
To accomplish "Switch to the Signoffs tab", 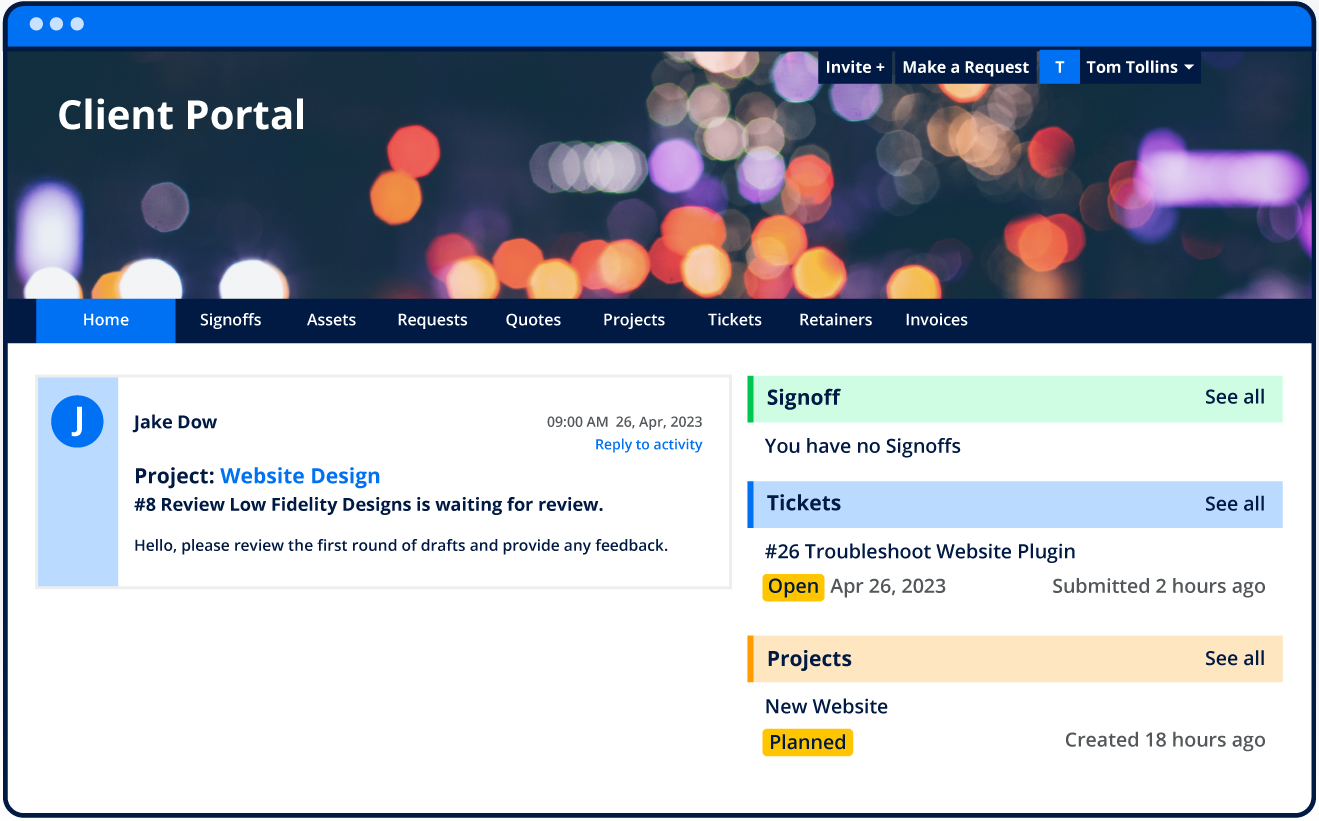I will (230, 320).
